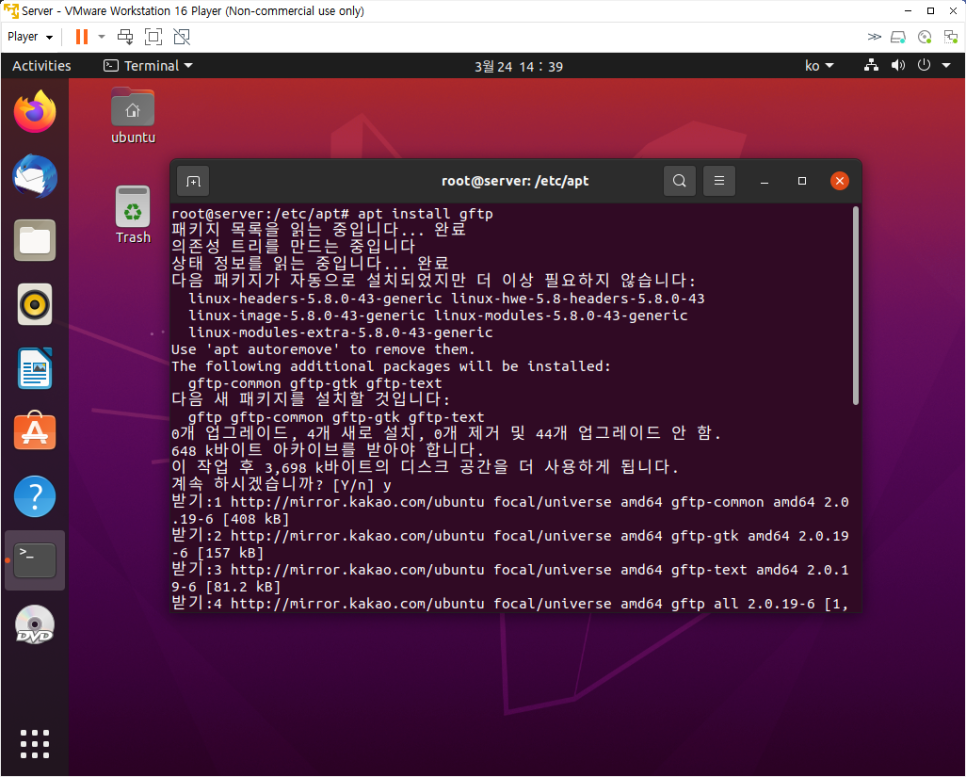Show Applications grid at dock bottom
The height and width of the screenshot is (777, 966).
point(34,744)
